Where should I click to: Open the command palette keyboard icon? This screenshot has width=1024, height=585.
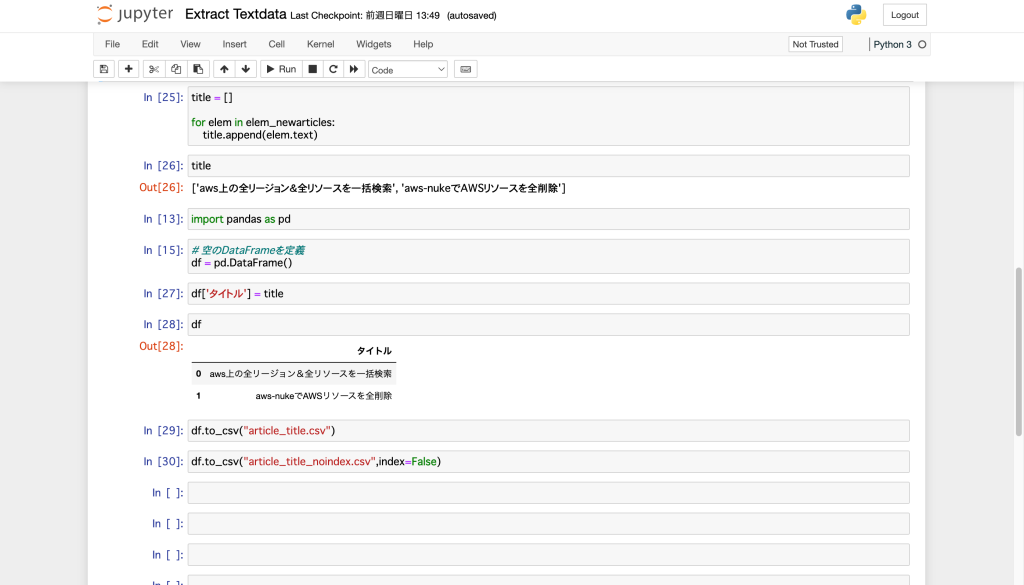click(x=465, y=69)
